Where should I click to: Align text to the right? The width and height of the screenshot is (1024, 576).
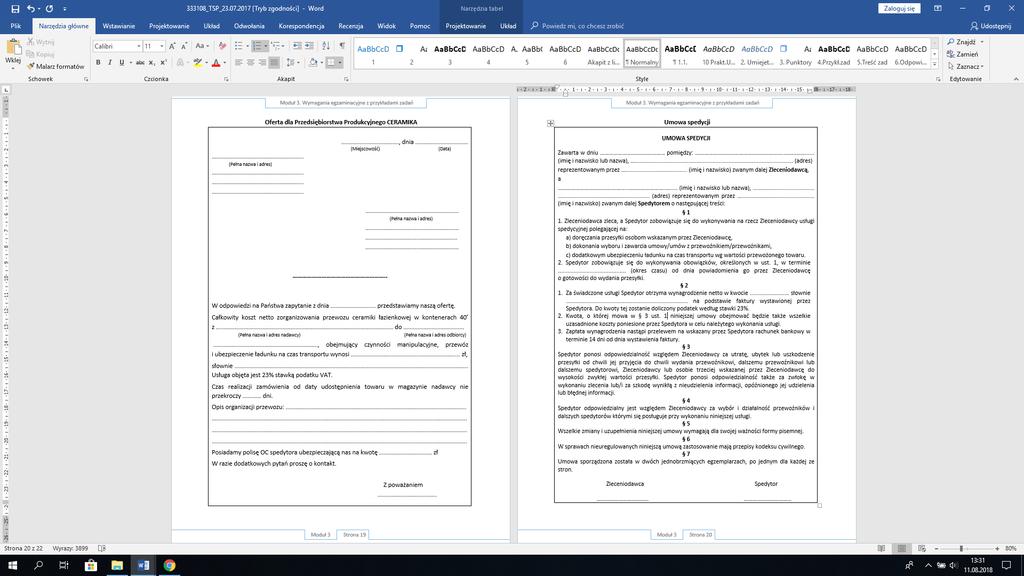pos(262,63)
